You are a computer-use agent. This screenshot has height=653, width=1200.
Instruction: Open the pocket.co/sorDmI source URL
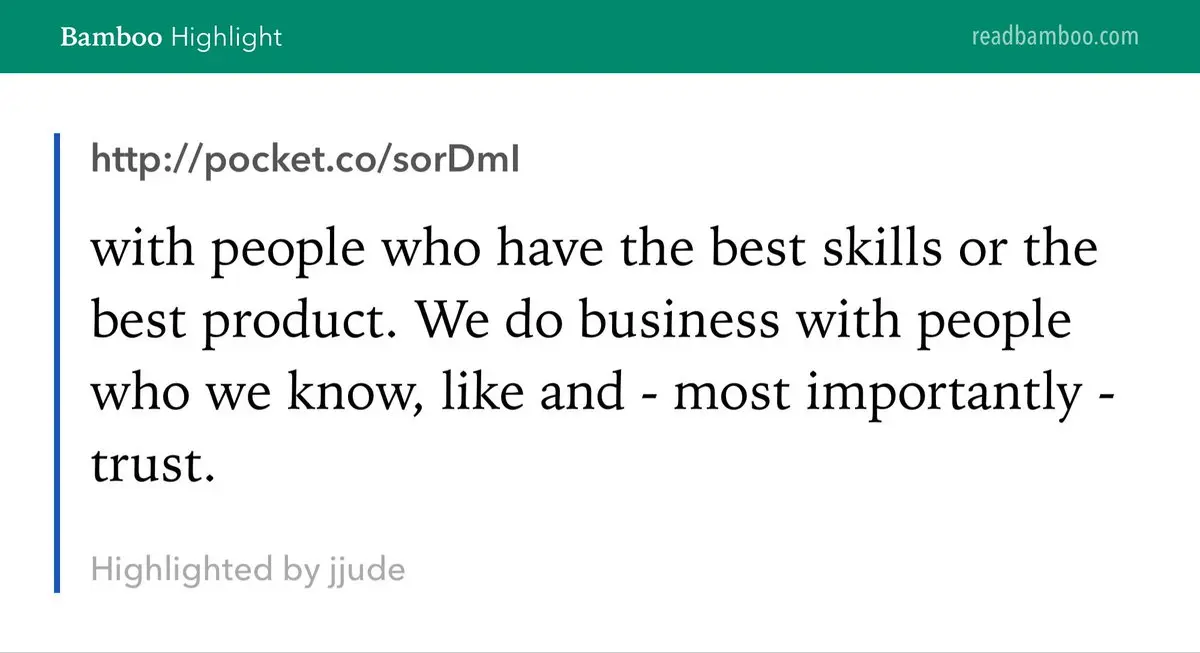[x=305, y=160]
